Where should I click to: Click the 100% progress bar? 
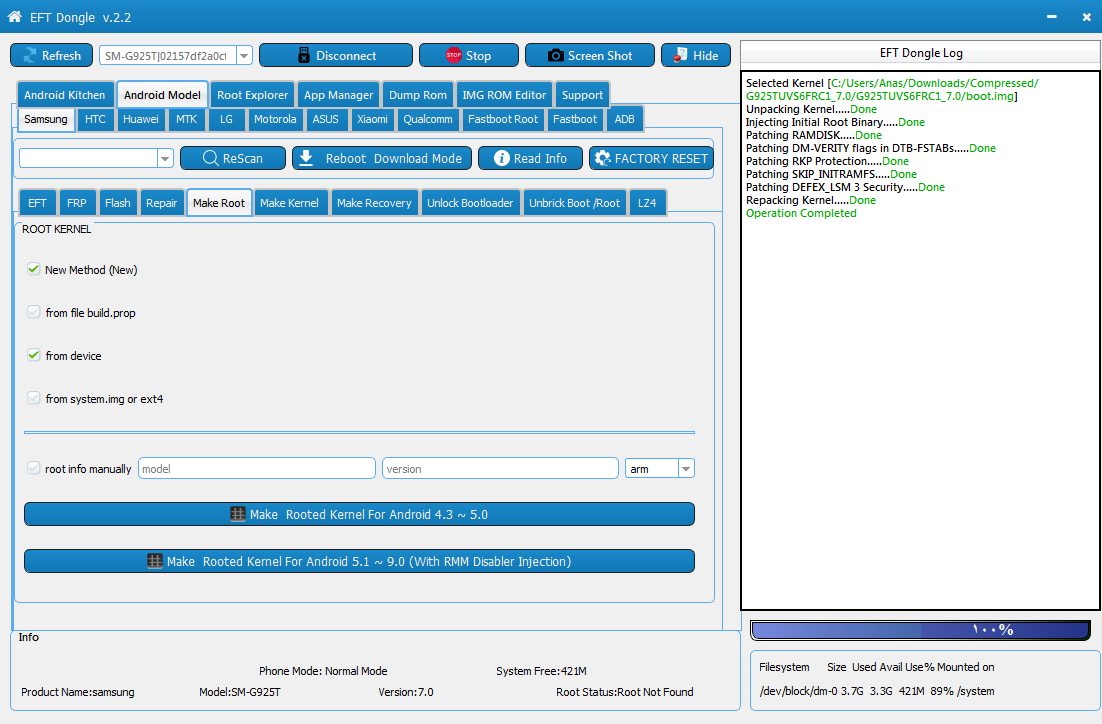(921, 630)
